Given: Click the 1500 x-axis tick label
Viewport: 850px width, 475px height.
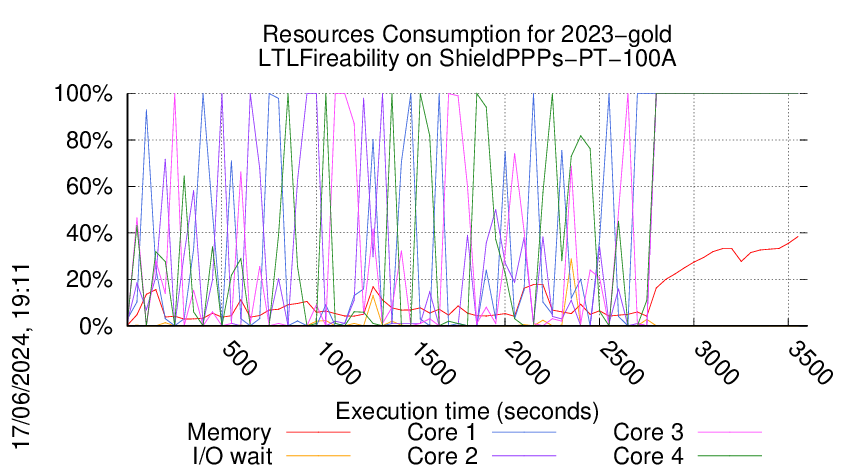Looking at the screenshot, I should [432, 363].
